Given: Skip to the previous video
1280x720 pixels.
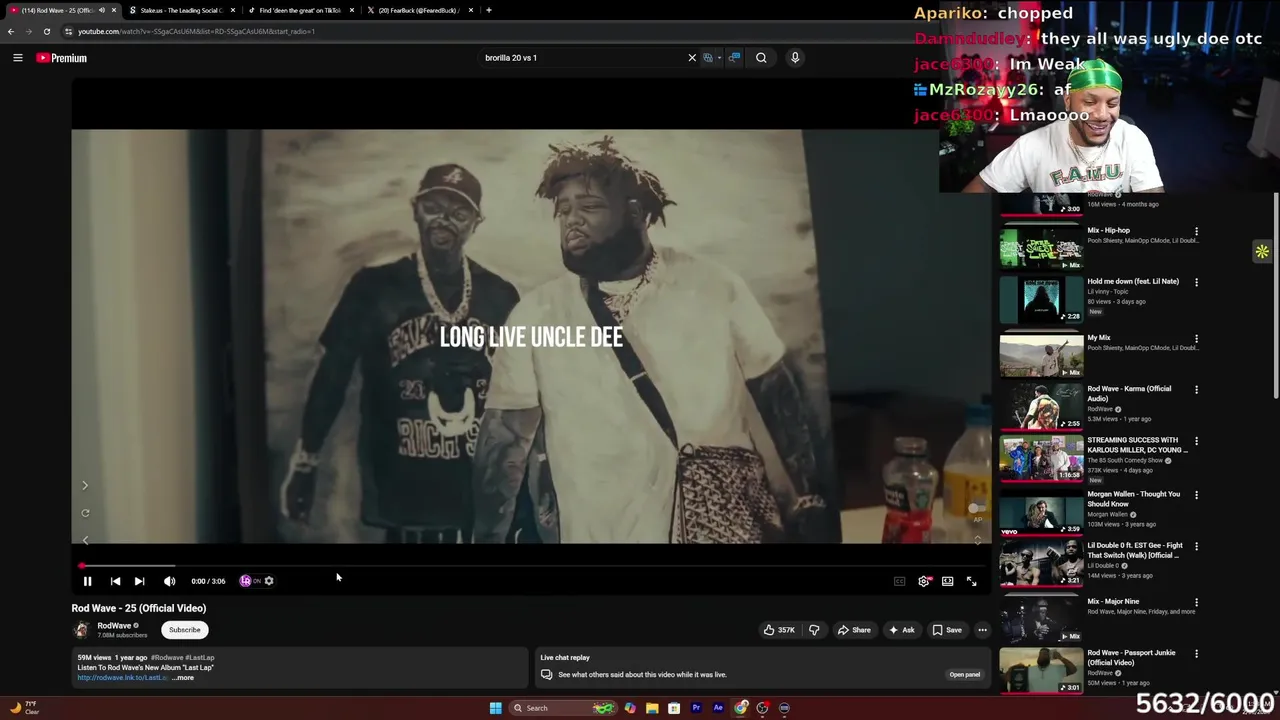Looking at the screenshot, I should 115,581.
